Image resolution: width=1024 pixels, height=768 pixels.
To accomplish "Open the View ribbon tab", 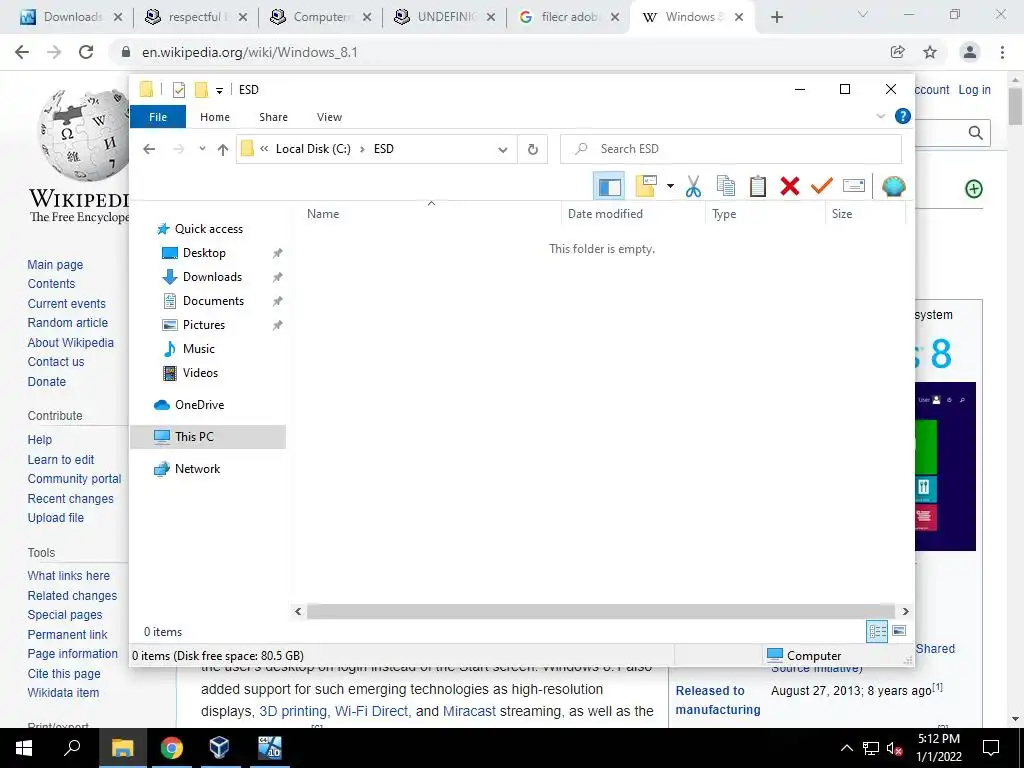I will [329, 117].
